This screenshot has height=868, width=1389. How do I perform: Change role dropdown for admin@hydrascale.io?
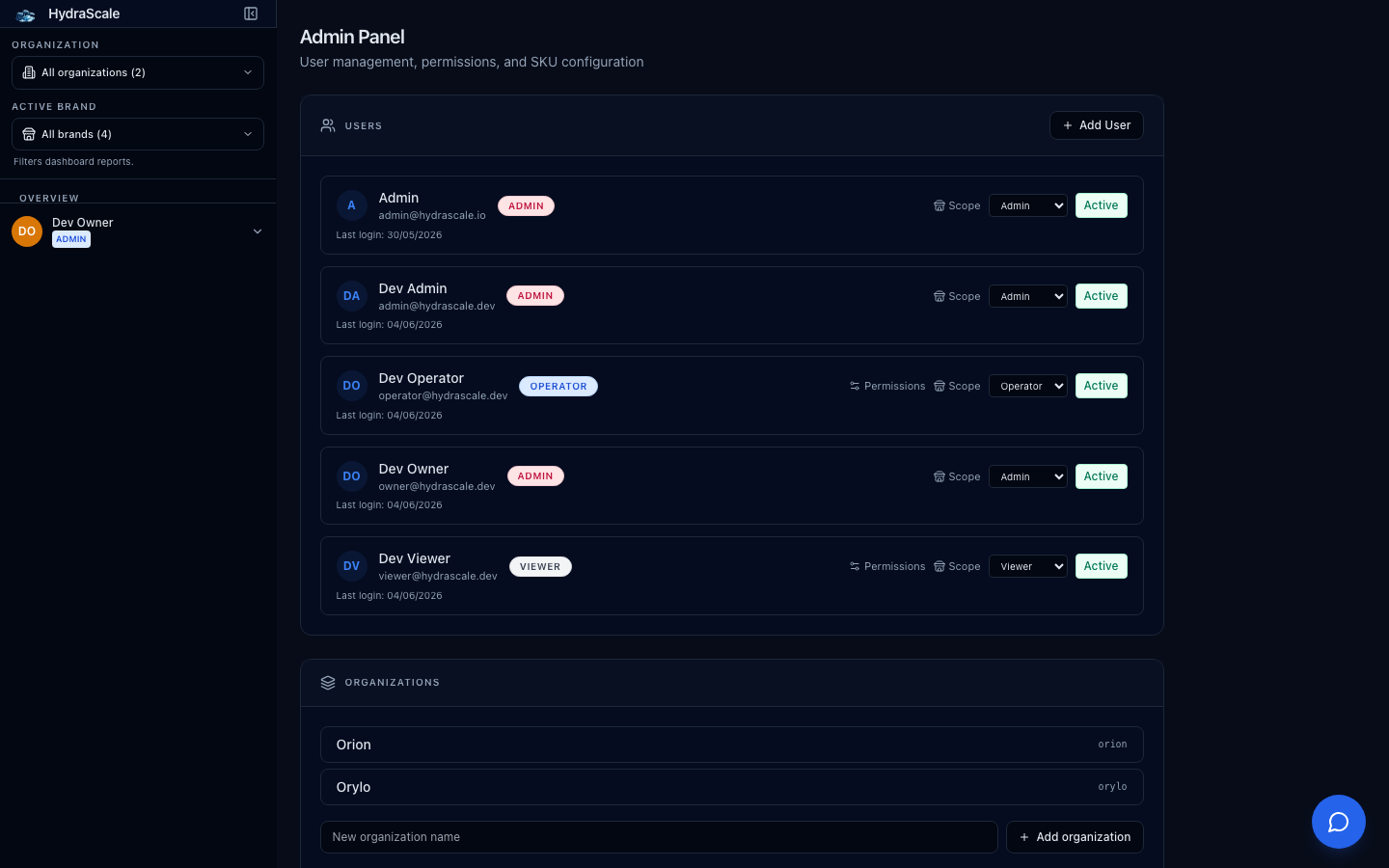[x=1028, y=205]
